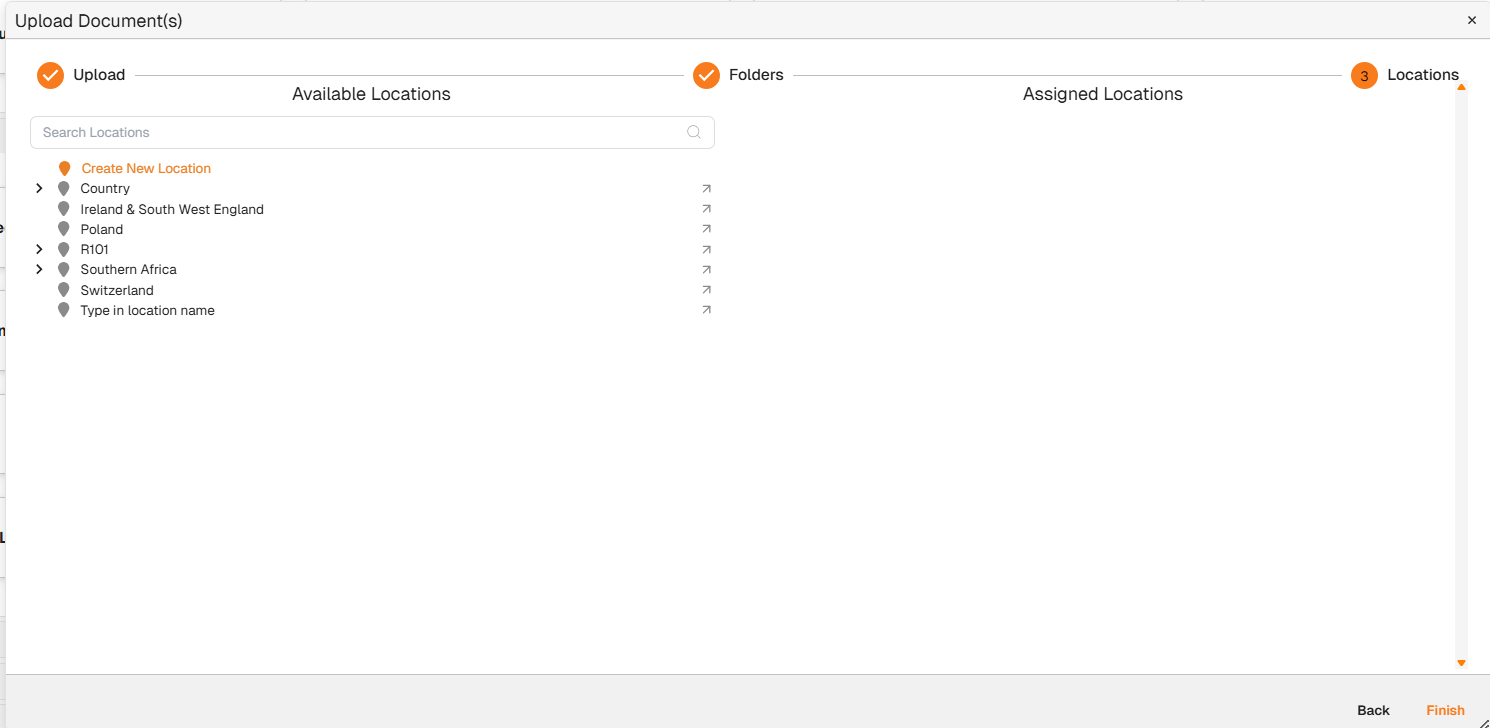The width and height of the screenshot is (1490, 728).
Task: Select the Type in location name item
Action: coord(147,310)
